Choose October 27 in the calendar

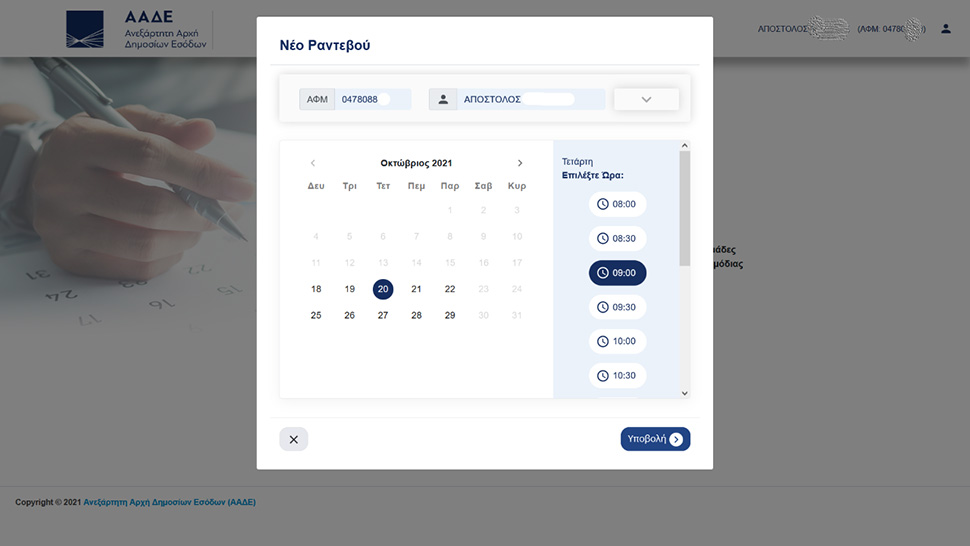383,315
